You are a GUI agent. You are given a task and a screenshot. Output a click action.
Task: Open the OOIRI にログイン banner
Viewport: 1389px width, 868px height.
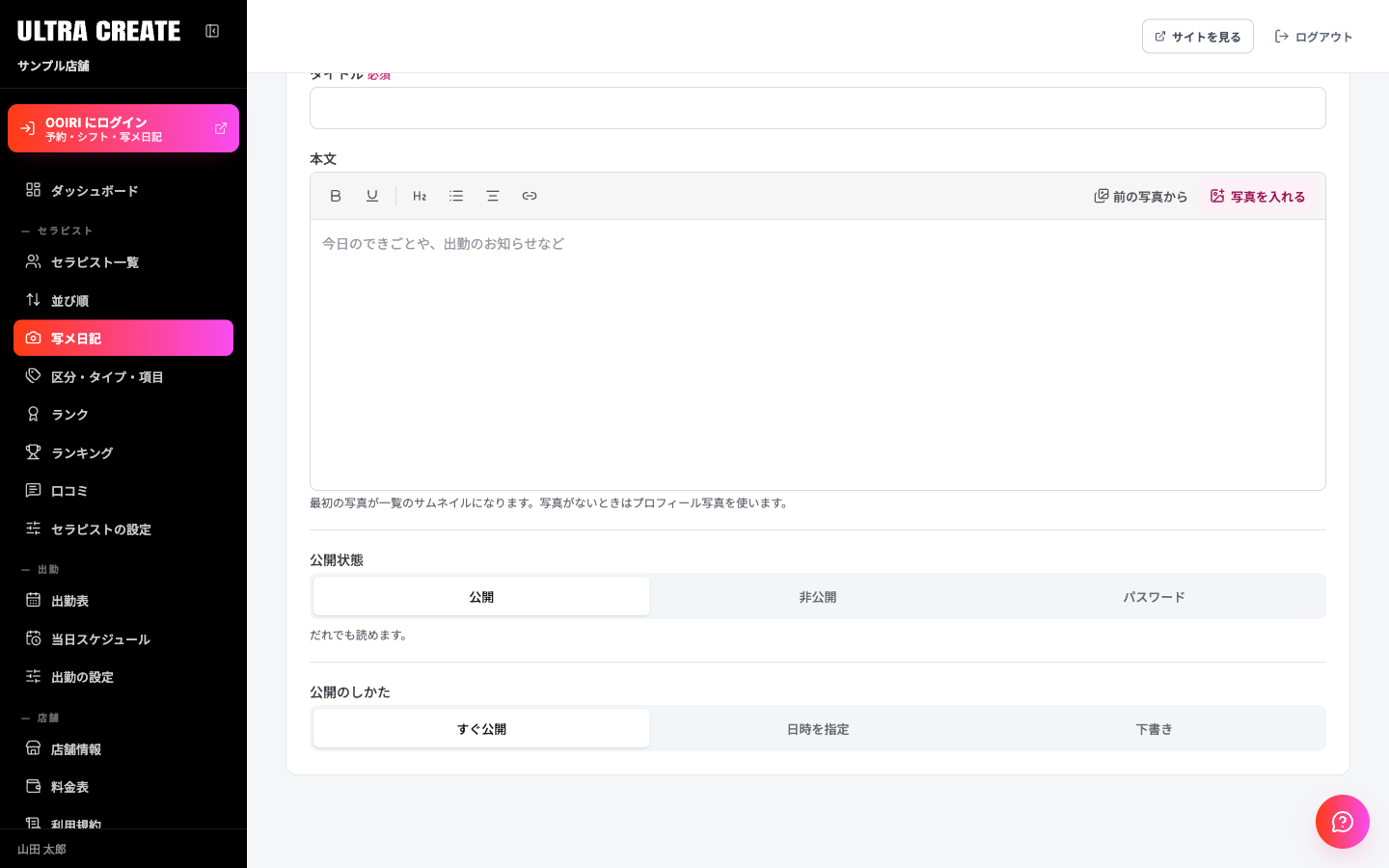point(123,128)
